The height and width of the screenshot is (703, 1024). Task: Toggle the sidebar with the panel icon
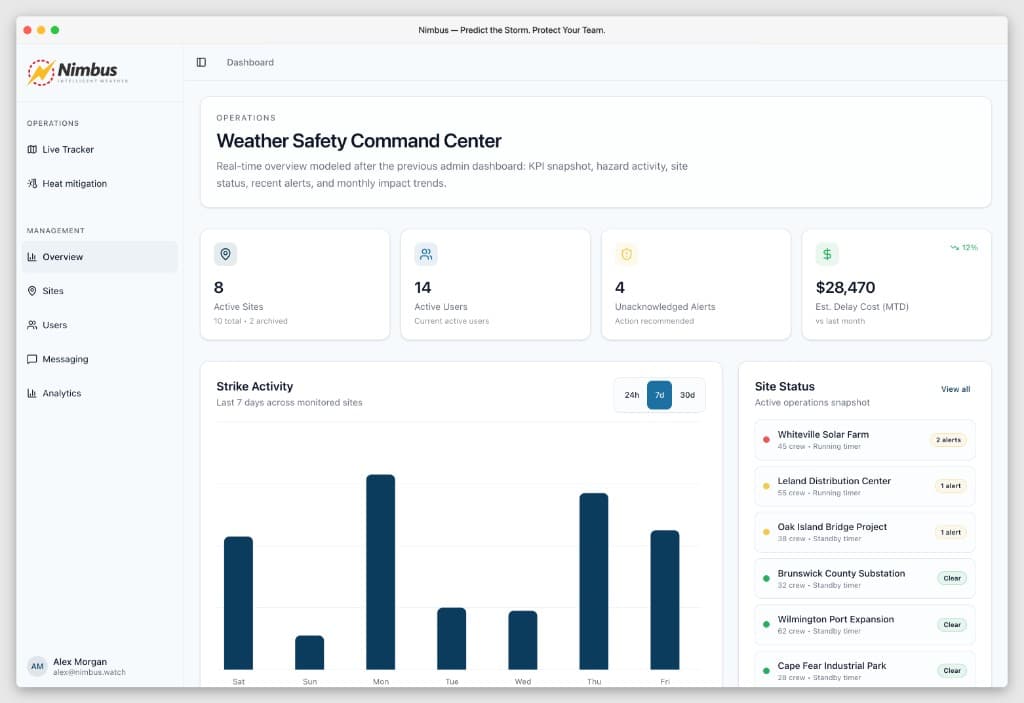203,62
